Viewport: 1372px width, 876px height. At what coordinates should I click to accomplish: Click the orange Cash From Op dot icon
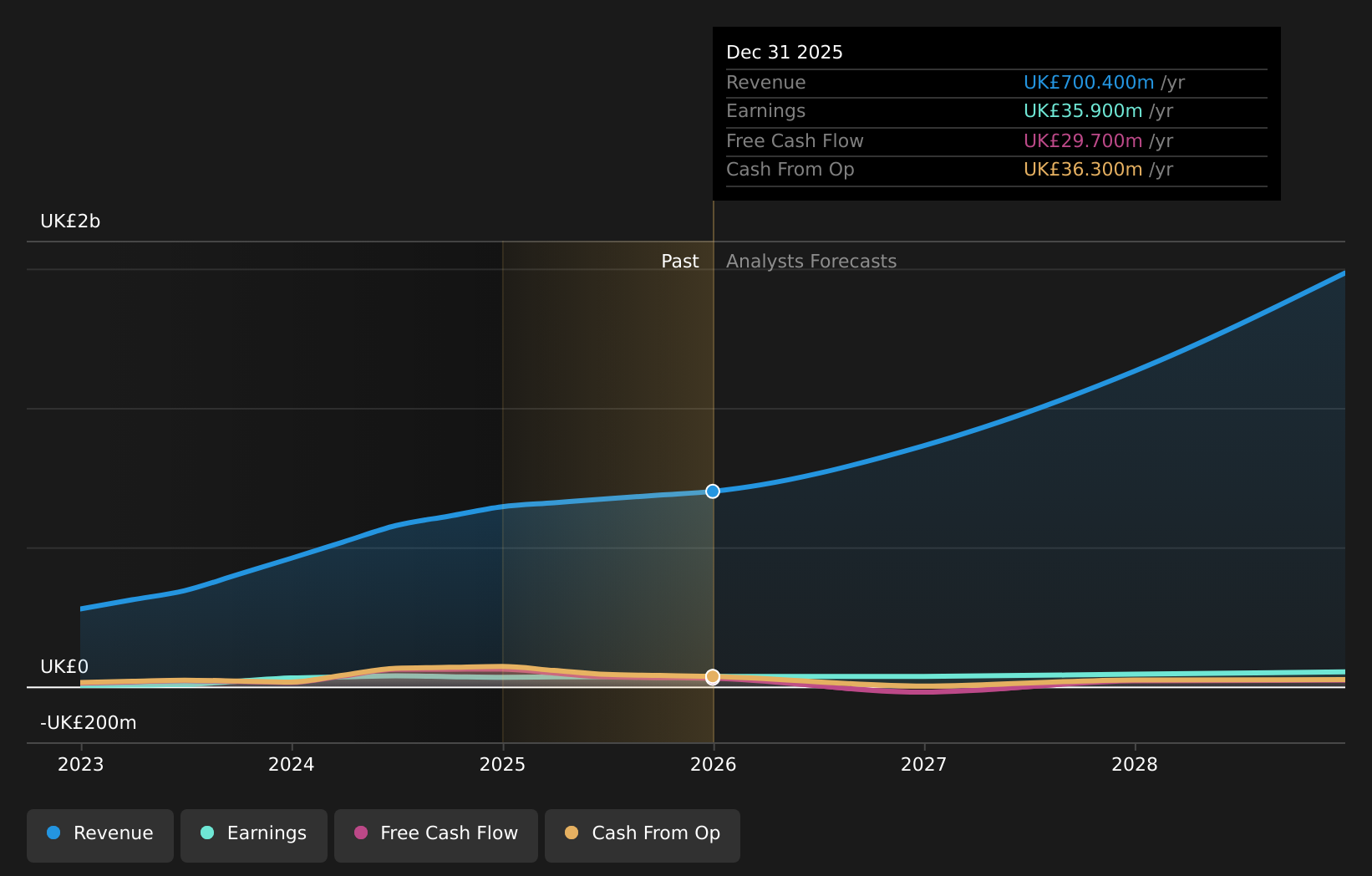pos(572,833)
